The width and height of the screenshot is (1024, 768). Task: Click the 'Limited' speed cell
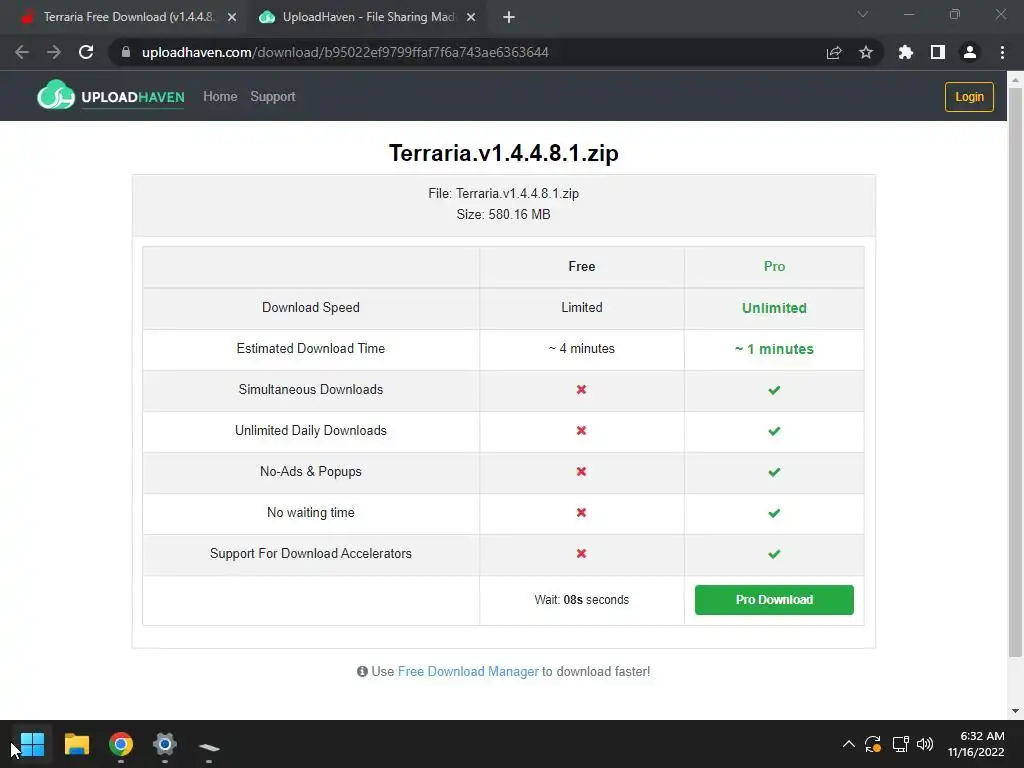[581, 308]
